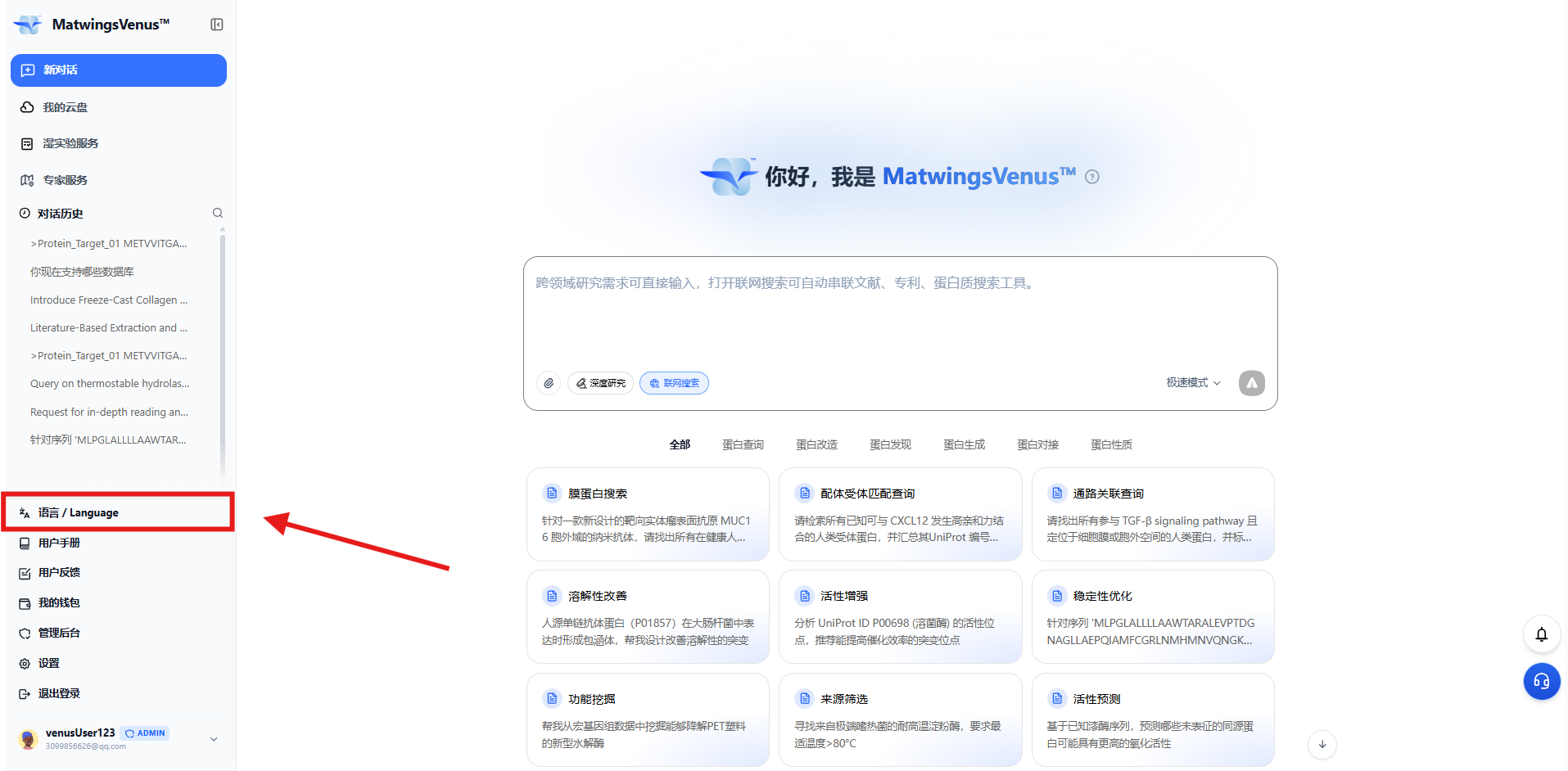The height and width of the screenshot is (771, 1568).
Task: Open history item 针对序列 'MLPGLALLLLAAWTAR
Action: (x=108, y=440)
